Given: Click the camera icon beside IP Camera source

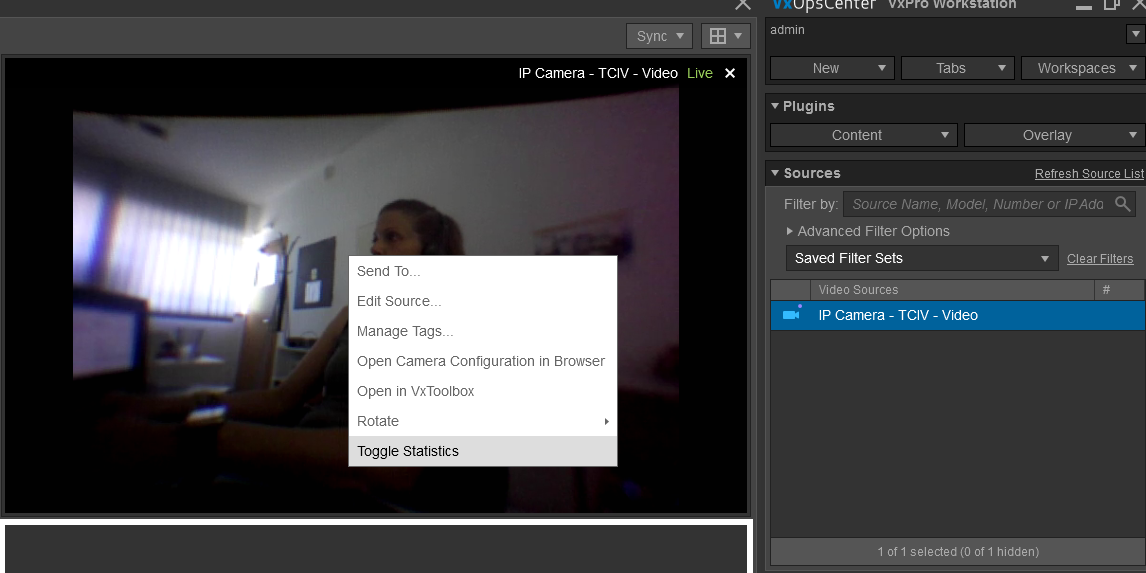Looking at the screenshot, I should pyautogui.click(x=792, y=315).
